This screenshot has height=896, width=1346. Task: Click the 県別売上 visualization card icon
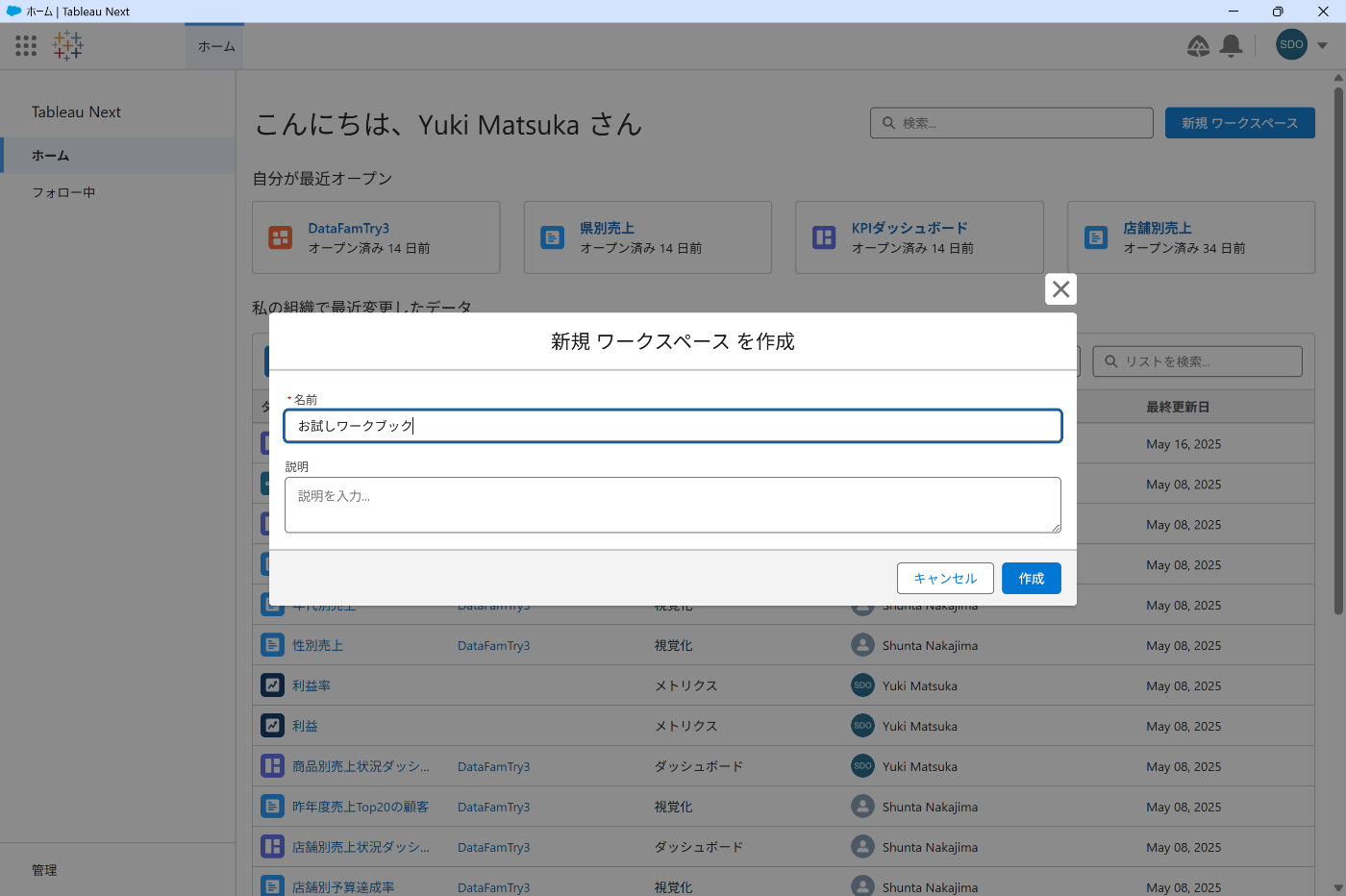click(552, 237)
